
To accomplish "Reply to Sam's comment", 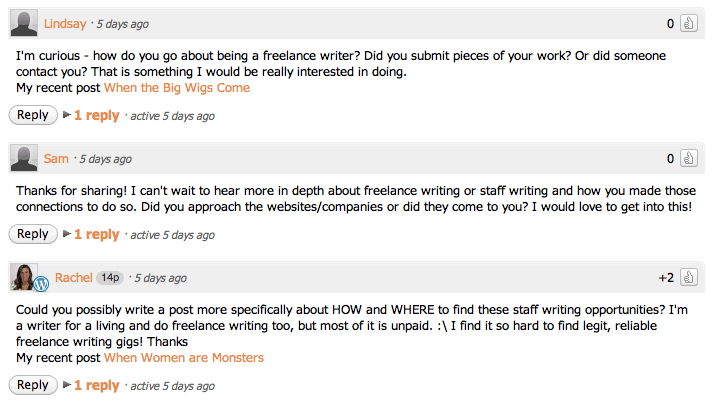I will pyautogui.click(x=33, y=234).
